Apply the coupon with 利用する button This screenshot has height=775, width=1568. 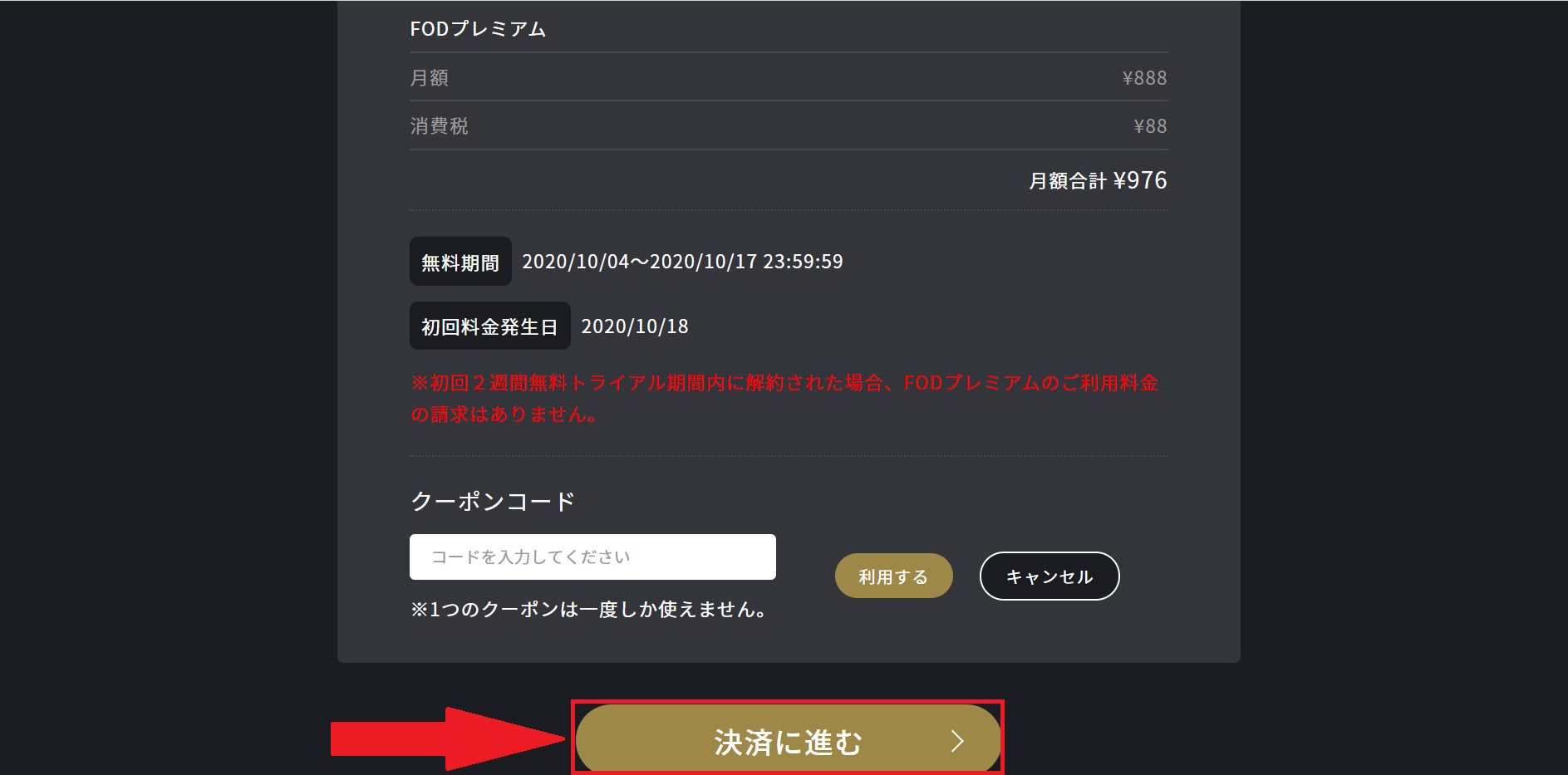[893, 576]
